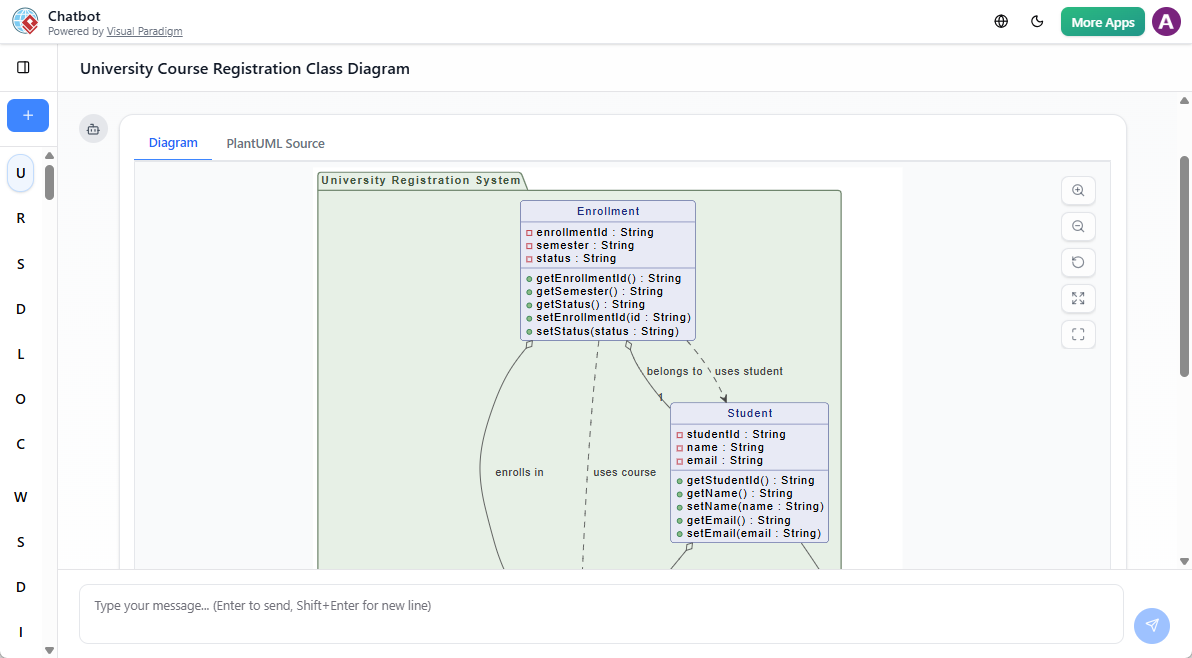
Task: Open the user avatar A menu
Action: coord(1166,21)
